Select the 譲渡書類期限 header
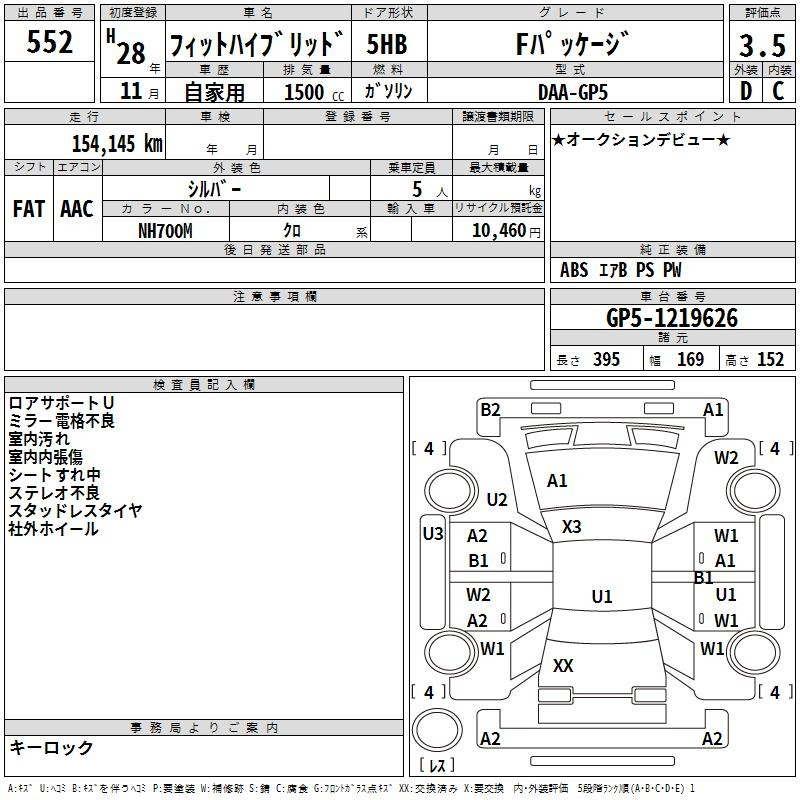Image resolution: width=800 pixels, height=800 pixels. (x=498, y=116)
